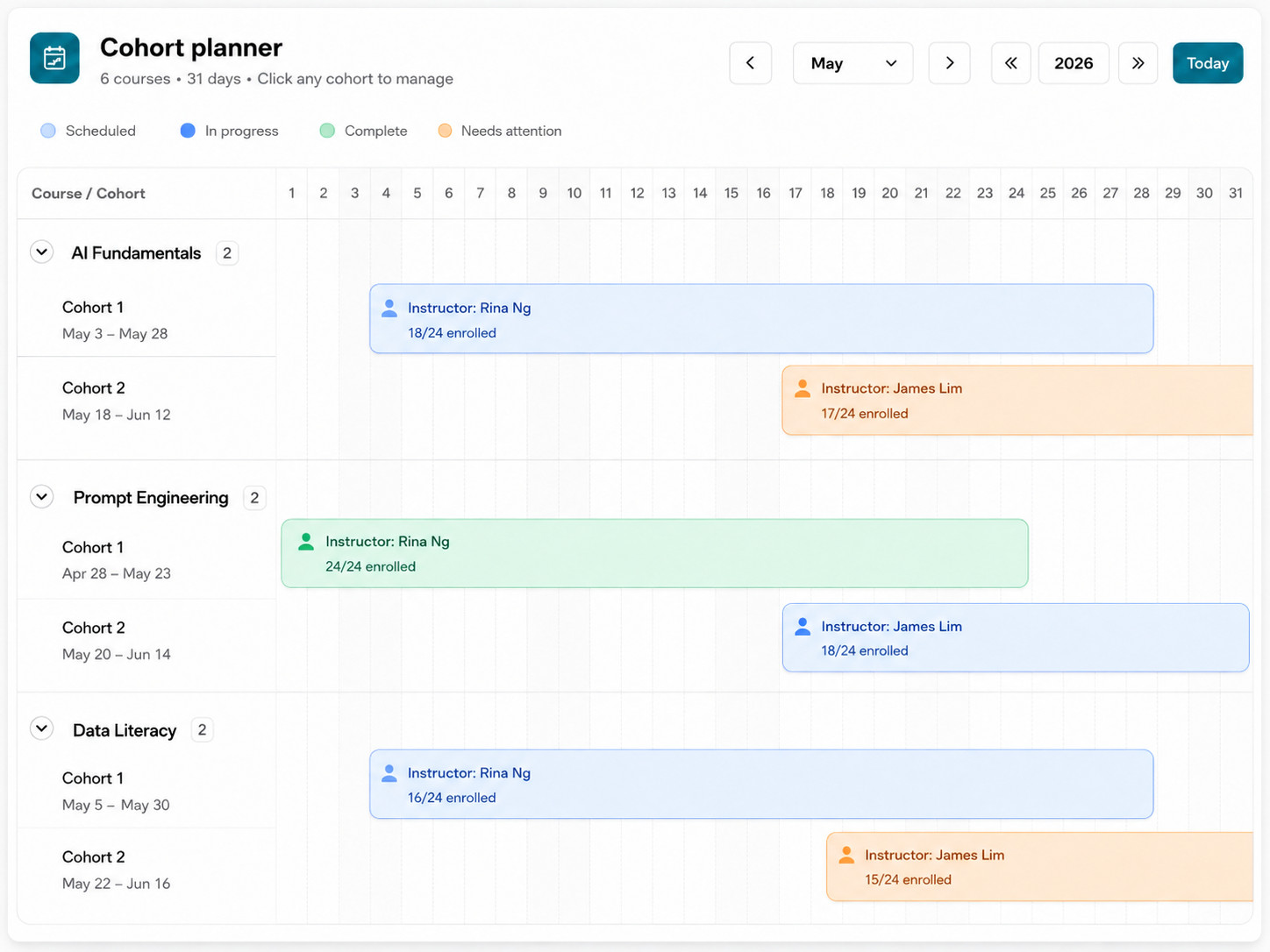Click the Today button
The height and width of the screenshot is (952, 1270).
coord(1208,63)
